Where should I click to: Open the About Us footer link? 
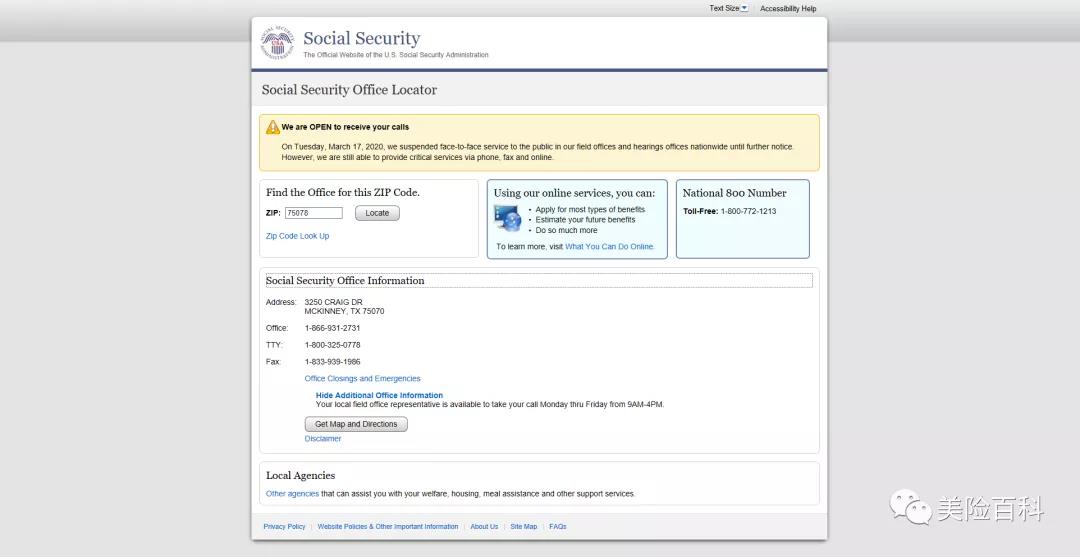tap(484, 527)
